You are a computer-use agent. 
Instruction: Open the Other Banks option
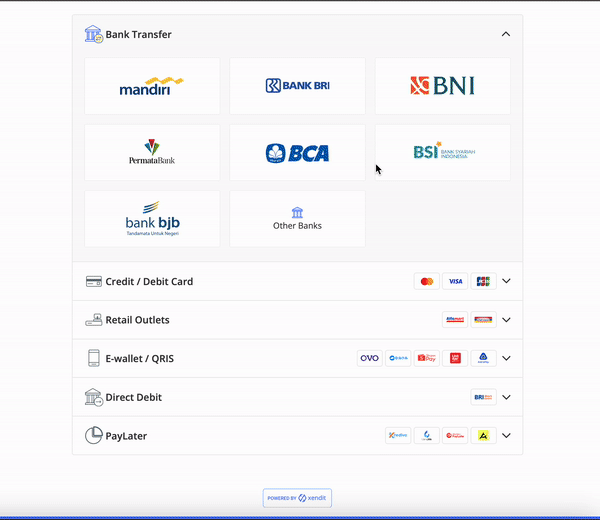coord(297,219)
